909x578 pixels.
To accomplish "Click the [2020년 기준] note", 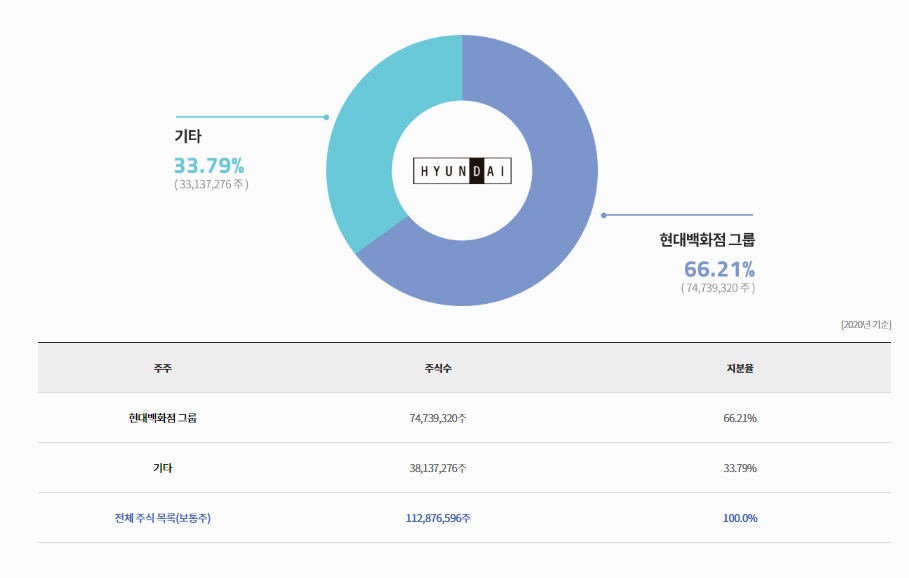I will tap(866, 325).
